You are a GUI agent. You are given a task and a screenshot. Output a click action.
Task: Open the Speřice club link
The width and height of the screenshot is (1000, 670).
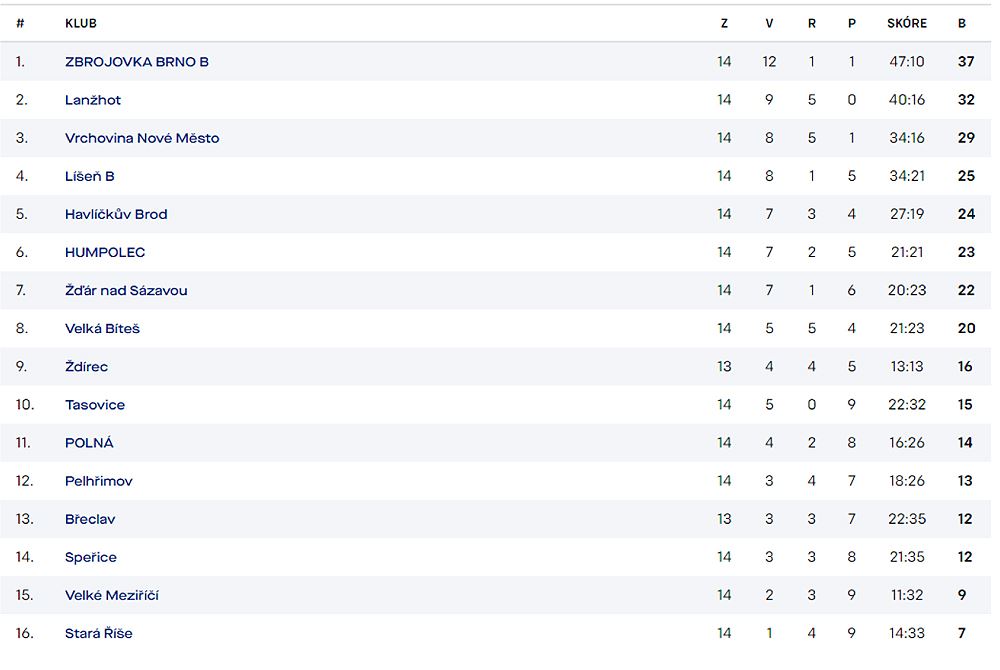point(91,557)
